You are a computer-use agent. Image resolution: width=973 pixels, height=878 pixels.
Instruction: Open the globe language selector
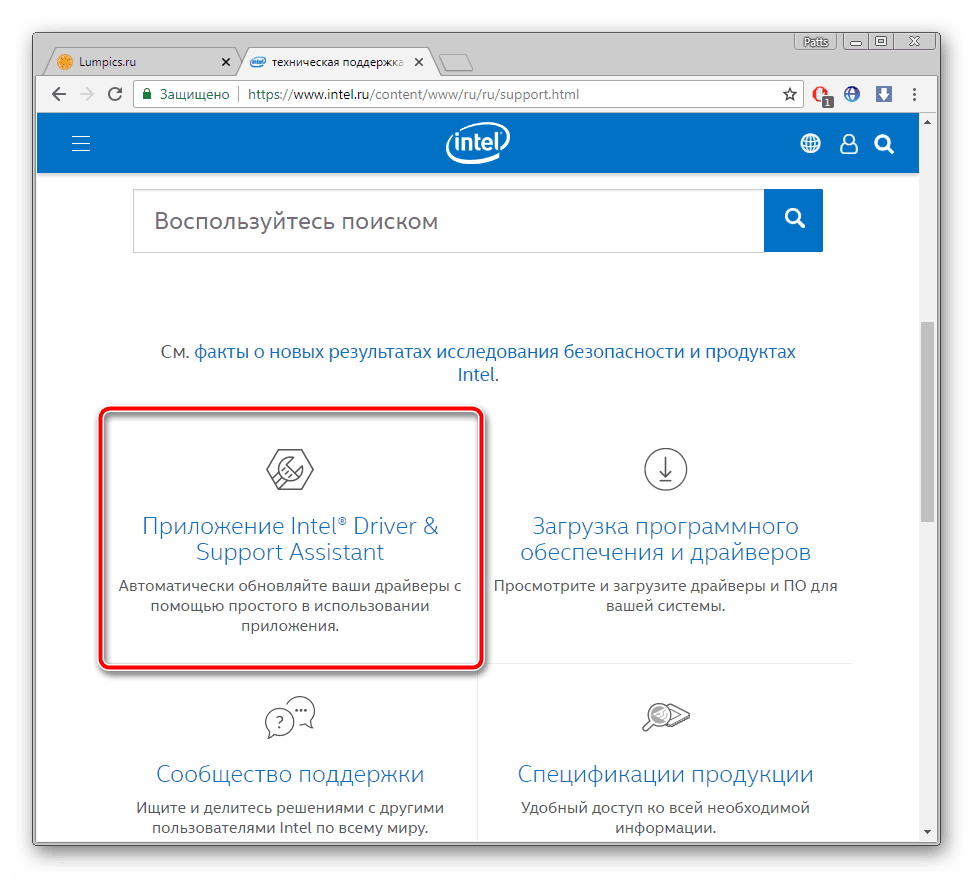click(x=810, y=144)
